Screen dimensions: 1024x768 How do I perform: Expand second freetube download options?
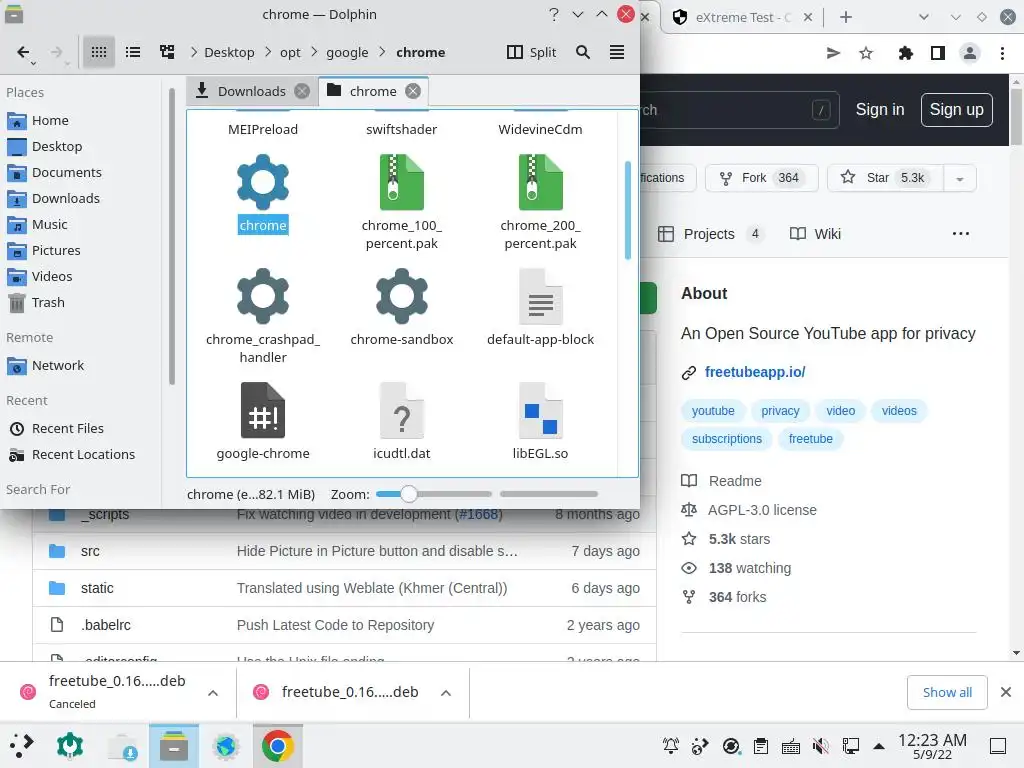445,693
